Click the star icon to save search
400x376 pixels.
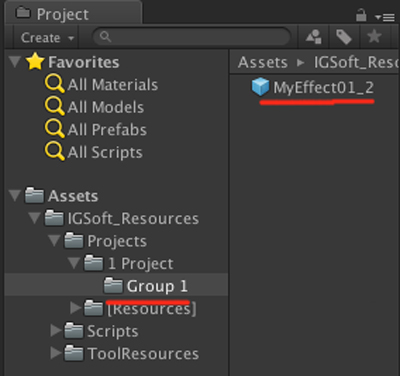pyautogui.click(x=374, y=36)
